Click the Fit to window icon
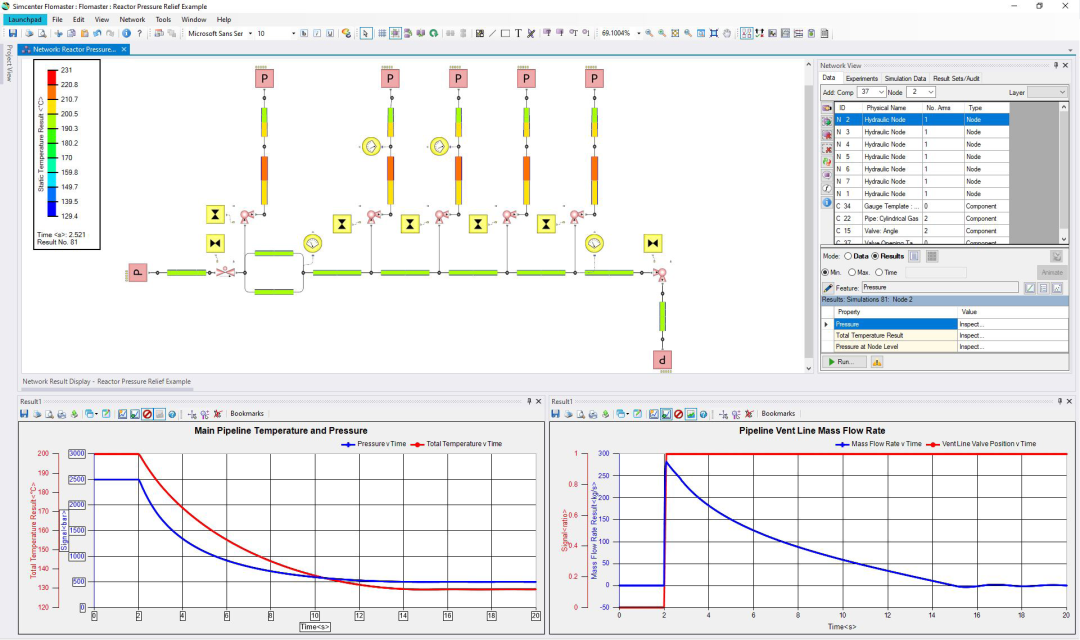The width and height of the screenshot is (1080, 640). [675, 33]
